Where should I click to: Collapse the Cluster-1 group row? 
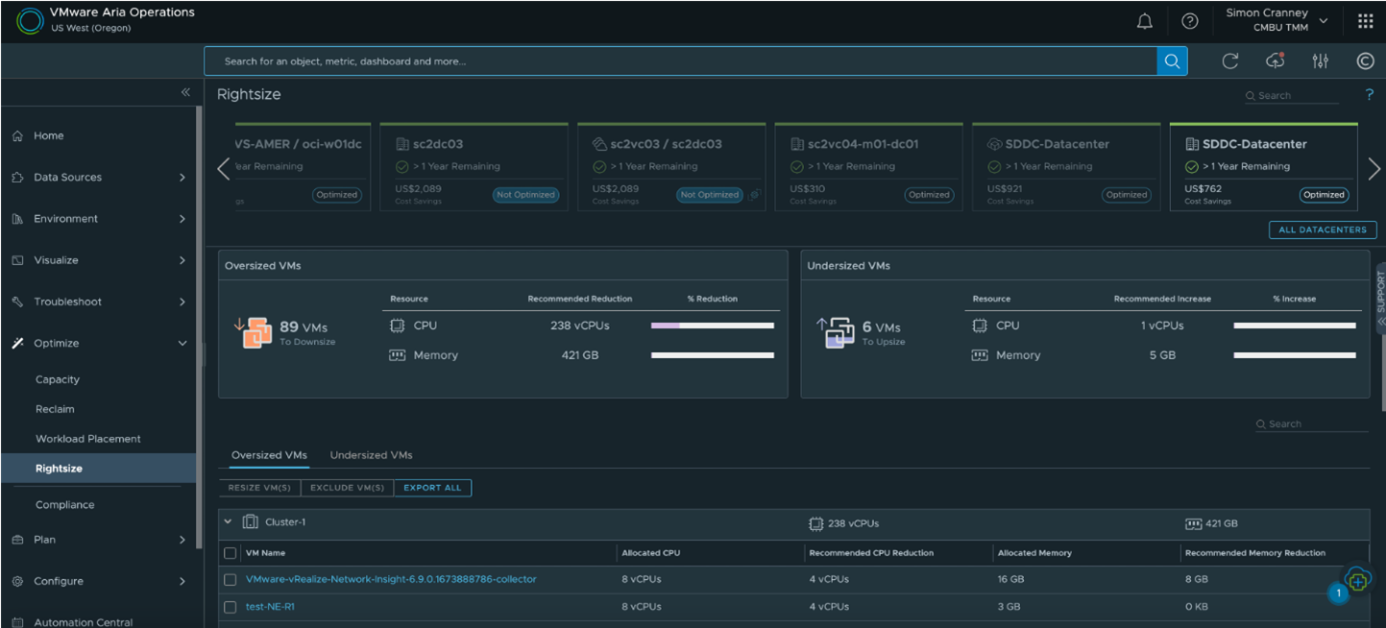[x=228, y=522]
